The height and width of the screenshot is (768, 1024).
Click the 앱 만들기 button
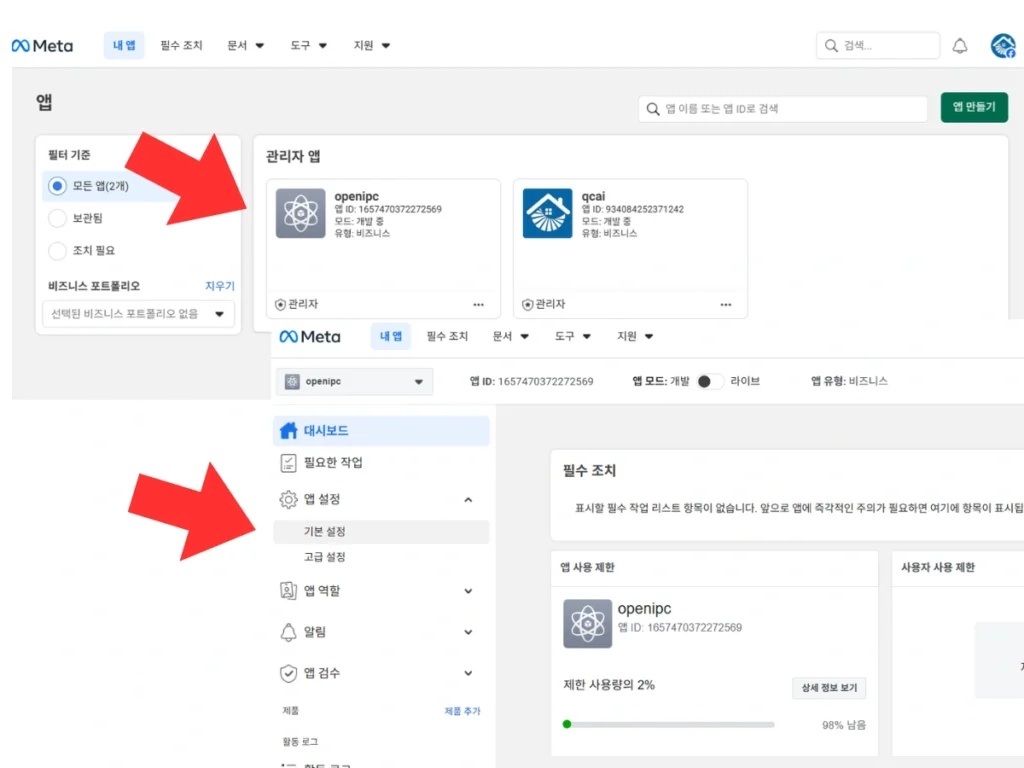tap(974, 107)
